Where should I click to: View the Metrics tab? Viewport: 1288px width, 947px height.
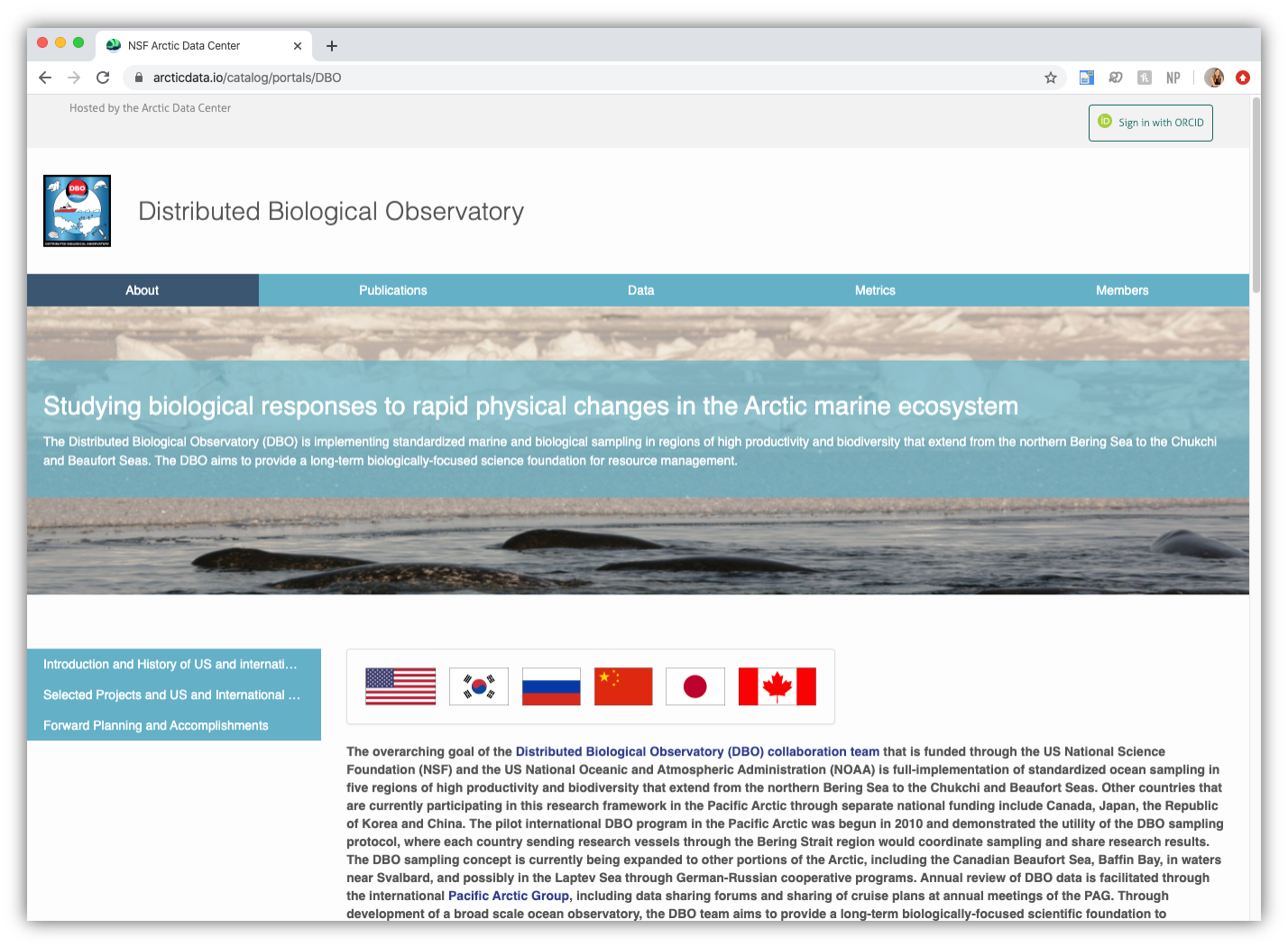tap(875, 290)
